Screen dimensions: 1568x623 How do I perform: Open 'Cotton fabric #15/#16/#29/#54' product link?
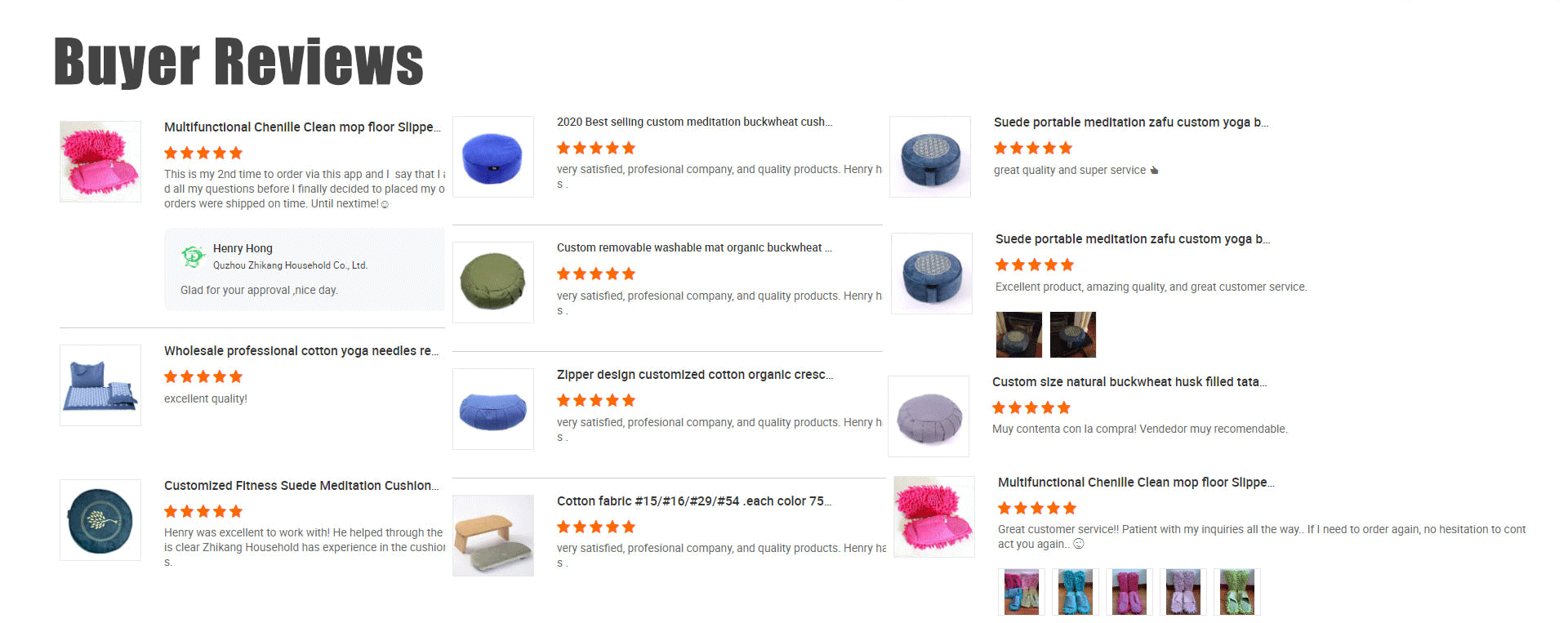(694, 501)
